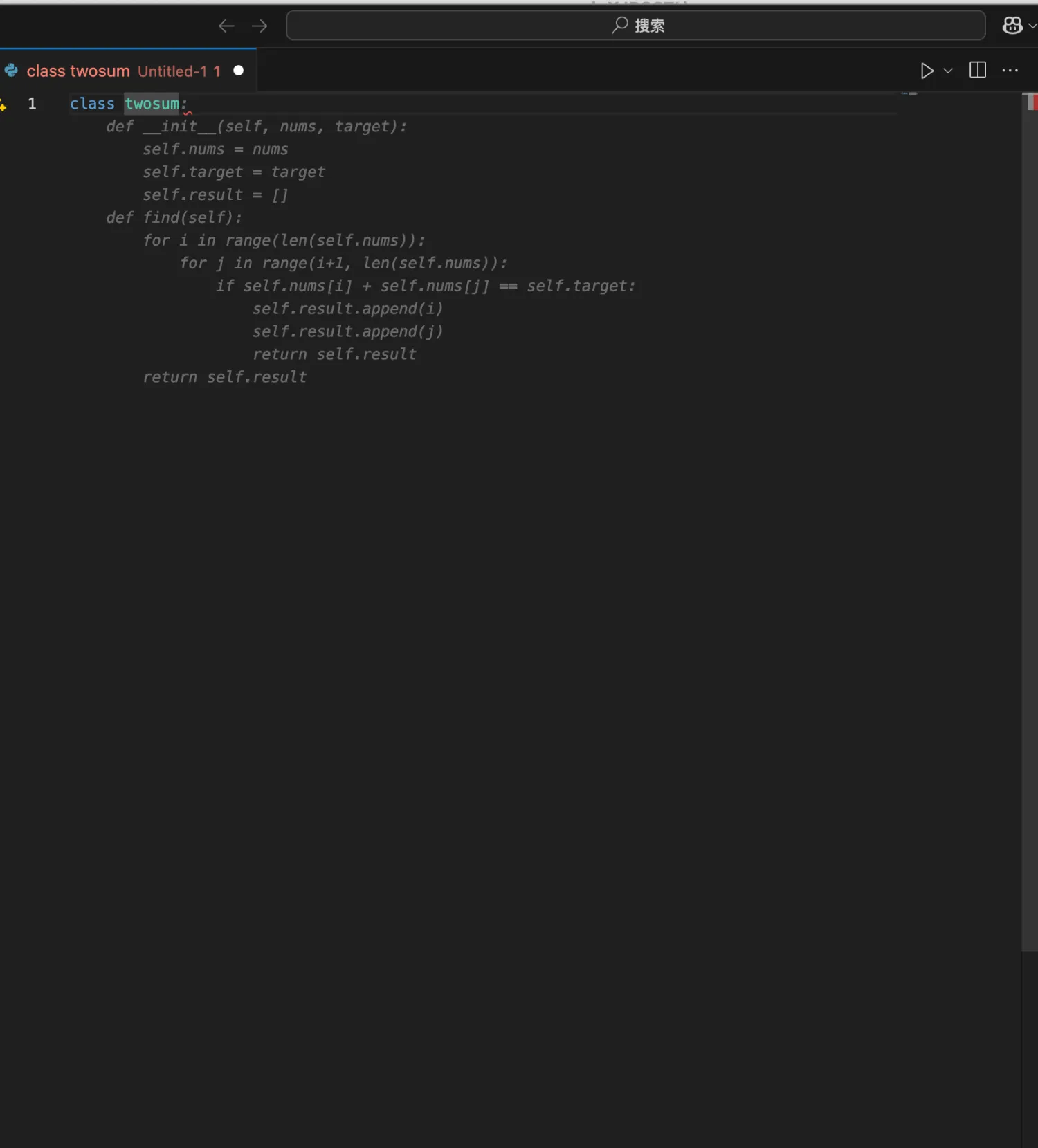Click the suggested 'return self.result' last line
This screenshot has width=1038, height=1148.
[225, 377]
